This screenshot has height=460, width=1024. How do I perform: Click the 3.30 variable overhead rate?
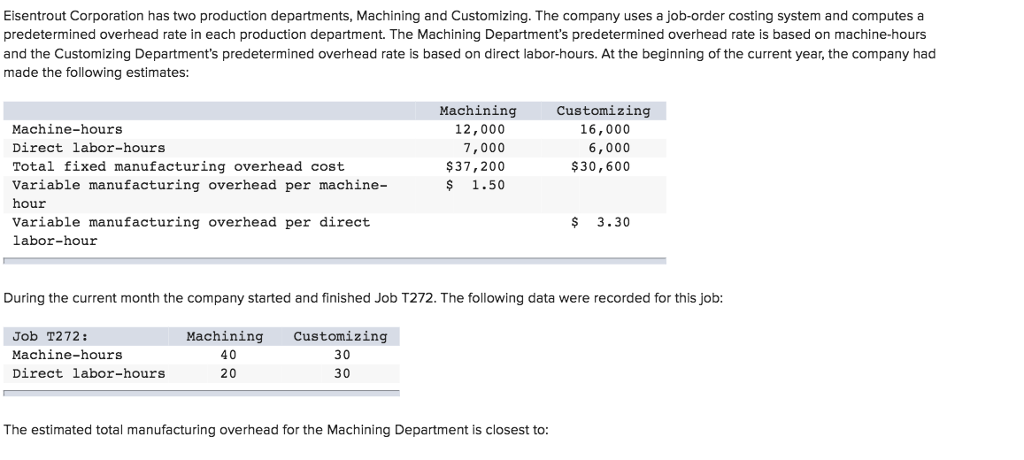click(x=613, y=222)
